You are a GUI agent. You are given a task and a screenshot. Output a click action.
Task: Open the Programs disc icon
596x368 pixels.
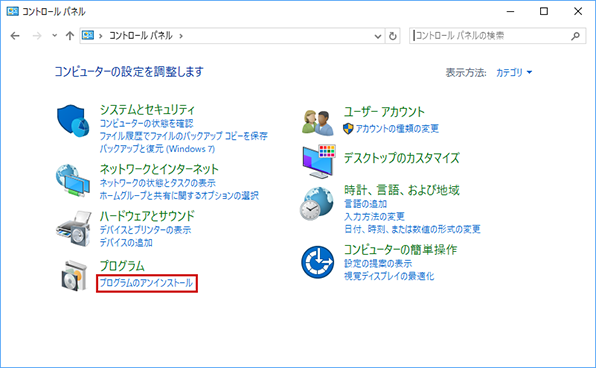click(74, 276)
